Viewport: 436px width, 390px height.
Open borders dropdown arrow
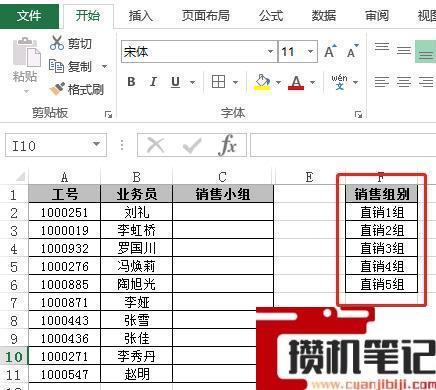point(235,82)
